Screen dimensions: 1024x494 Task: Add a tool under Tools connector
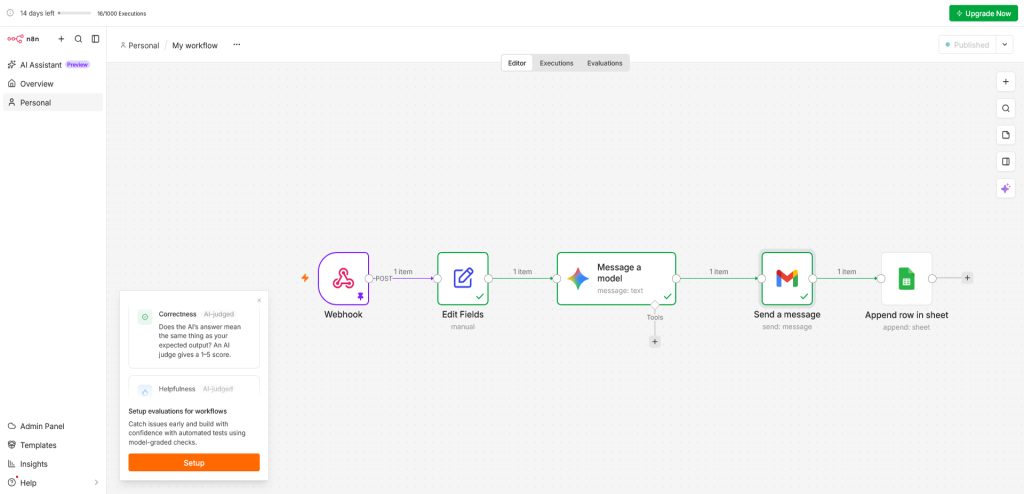point(655,342)
